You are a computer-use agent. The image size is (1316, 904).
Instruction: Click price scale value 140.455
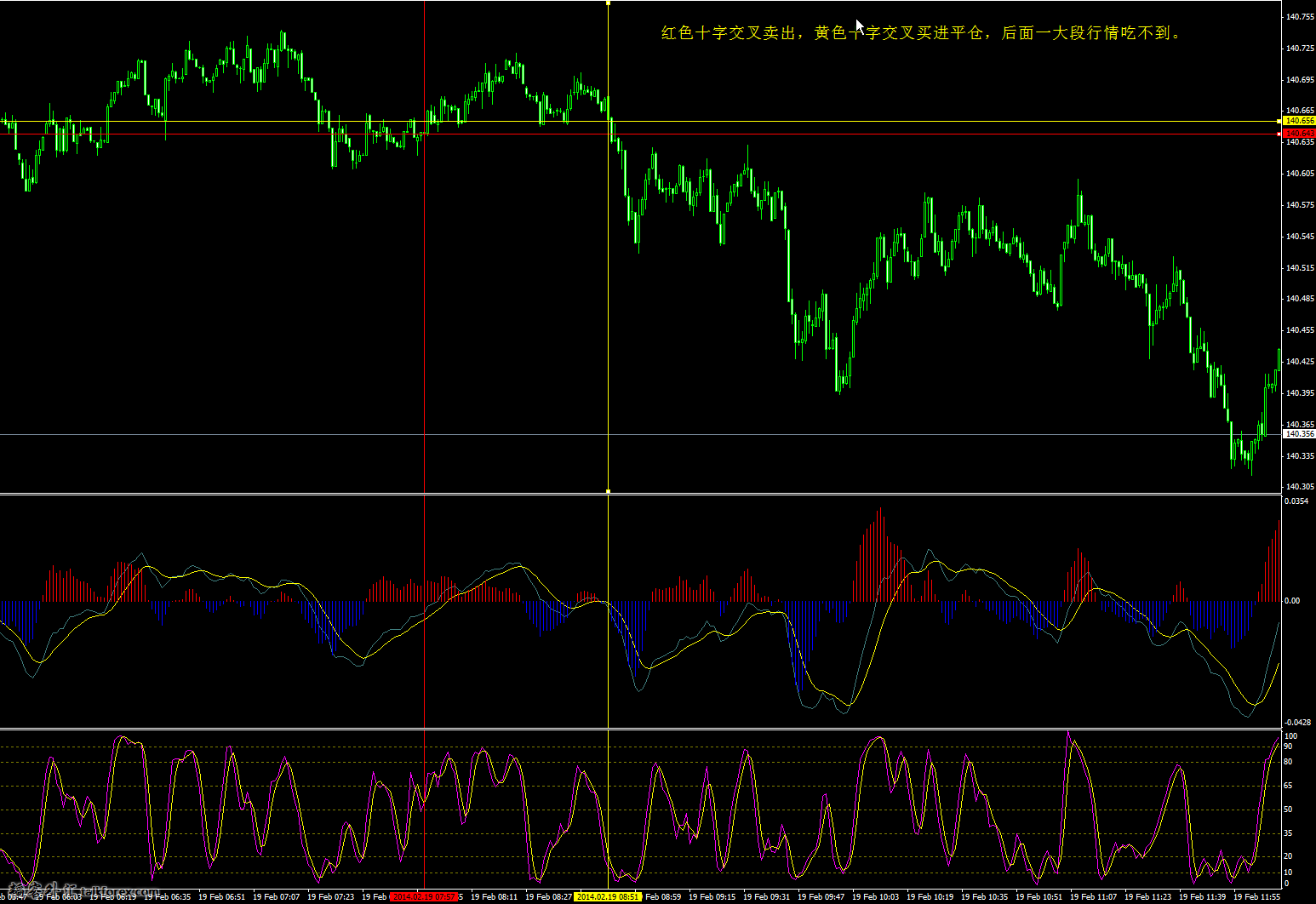pyautogui.click(x=1300, y=330)
